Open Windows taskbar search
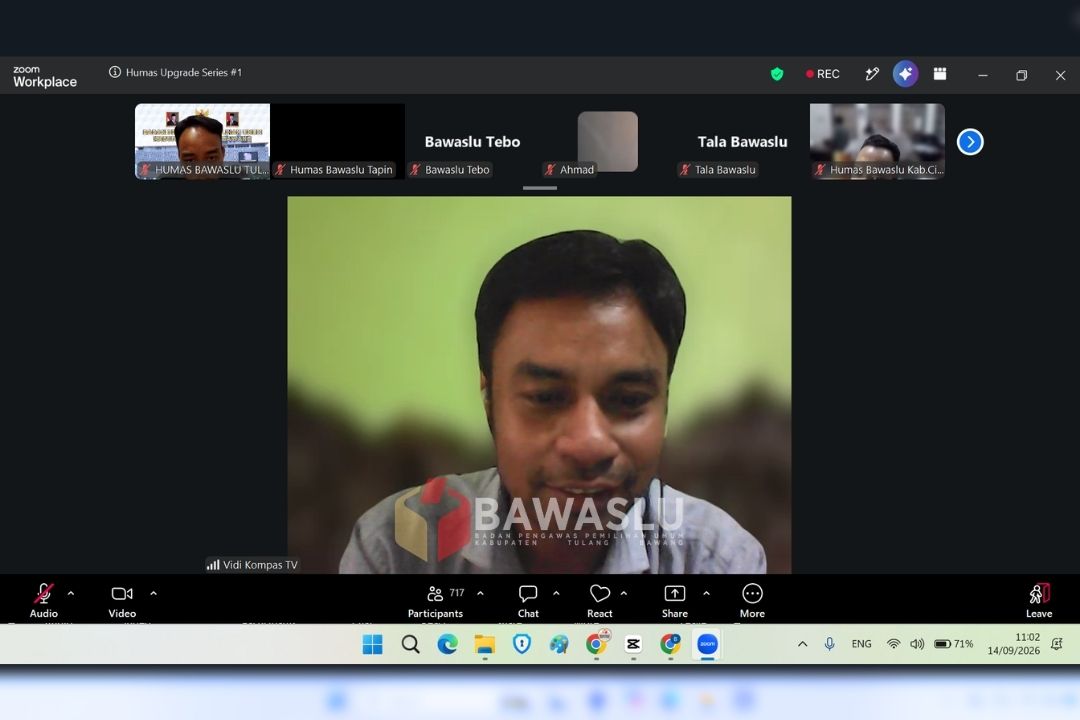The width and height of the screenshot is (1080, 720). coord(411,644)
